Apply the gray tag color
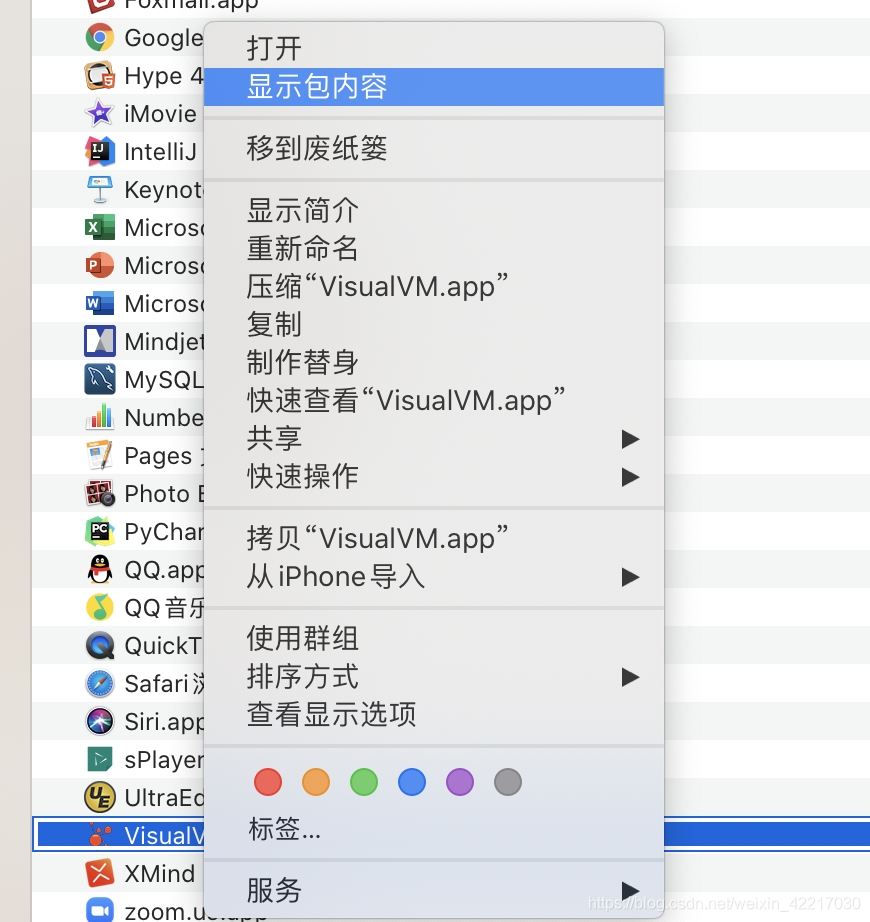The width and height of the screenshot is (870, 922). [508, 782]
